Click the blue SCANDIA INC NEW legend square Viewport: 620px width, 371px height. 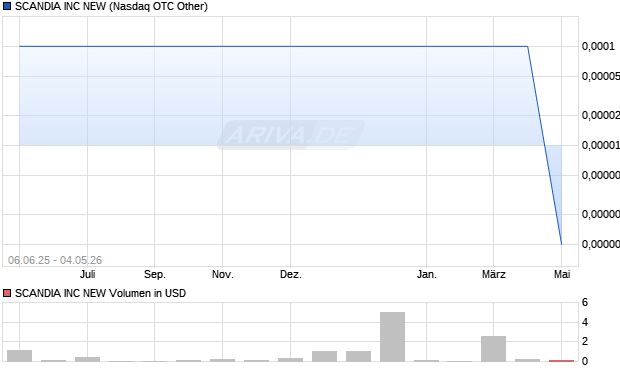tap(7, 6)
